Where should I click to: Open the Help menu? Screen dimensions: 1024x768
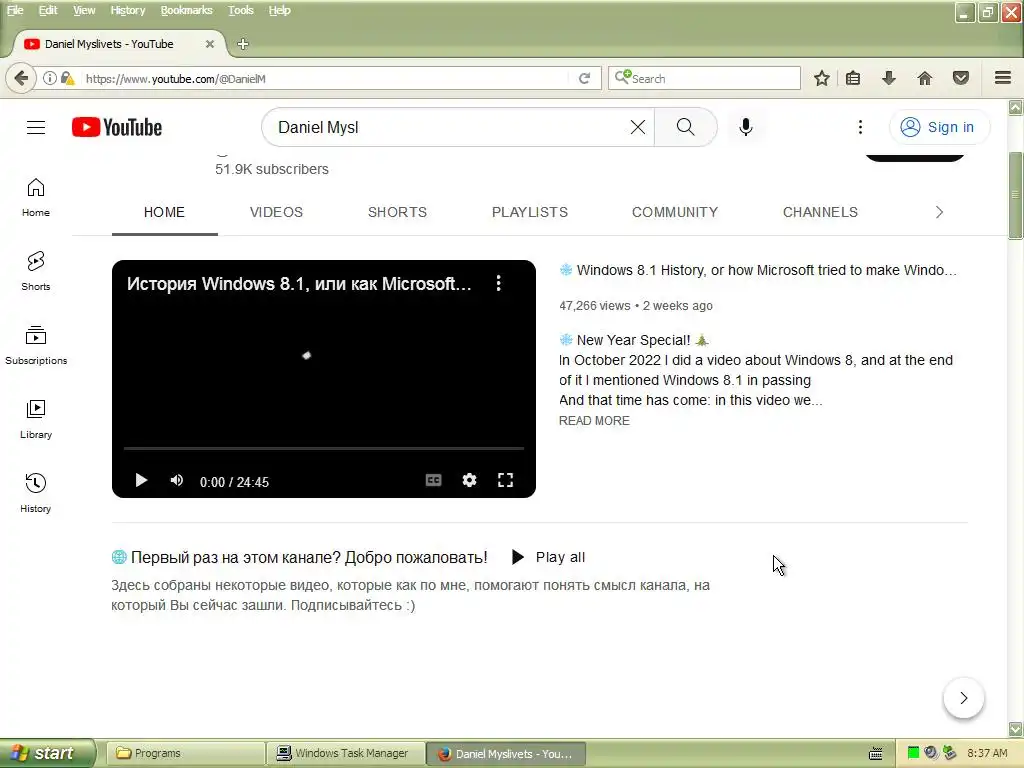tap(280, 10)
